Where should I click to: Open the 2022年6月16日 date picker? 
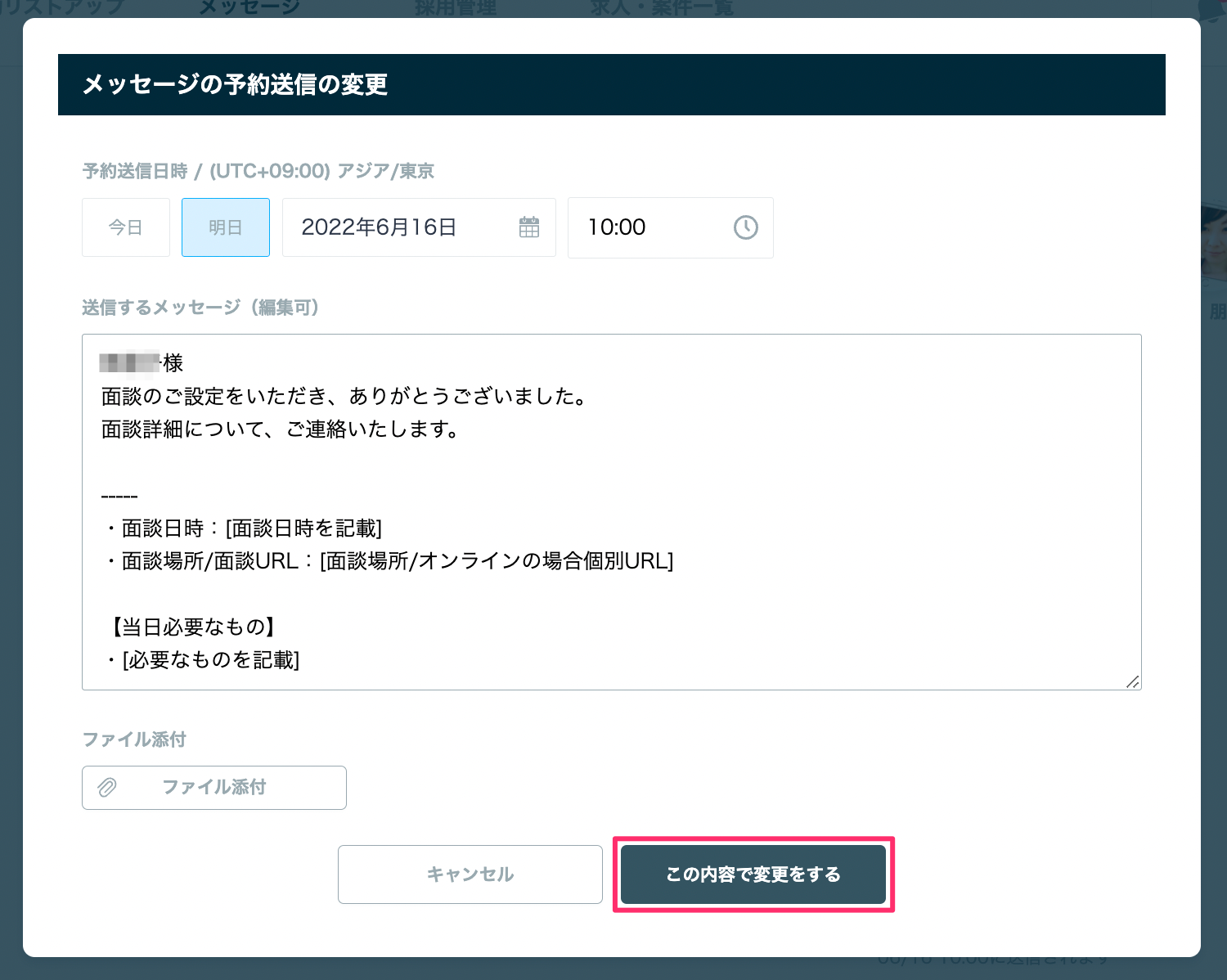coord(419,227)
